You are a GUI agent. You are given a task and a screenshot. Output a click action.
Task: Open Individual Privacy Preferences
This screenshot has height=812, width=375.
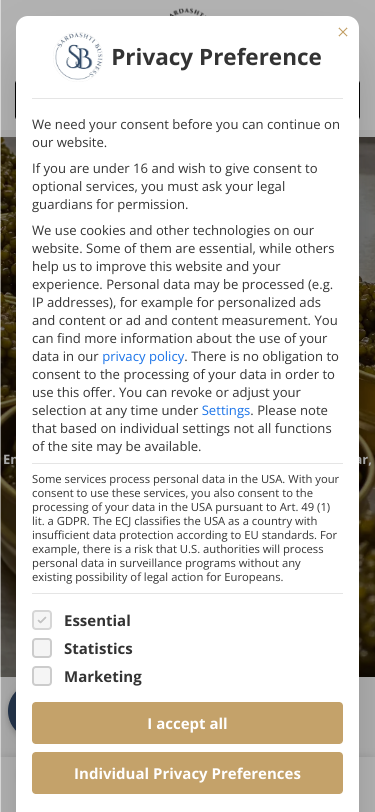pyautogui.click(x=188, y=773)
